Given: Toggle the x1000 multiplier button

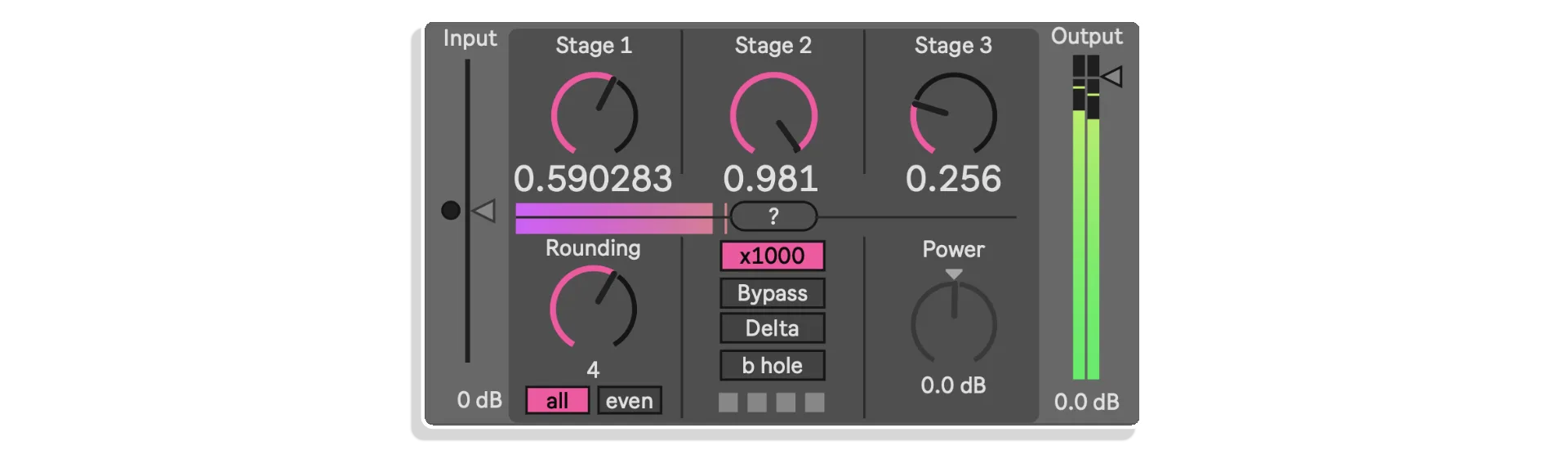Looking at the screenshot, I should coord(773,256).
